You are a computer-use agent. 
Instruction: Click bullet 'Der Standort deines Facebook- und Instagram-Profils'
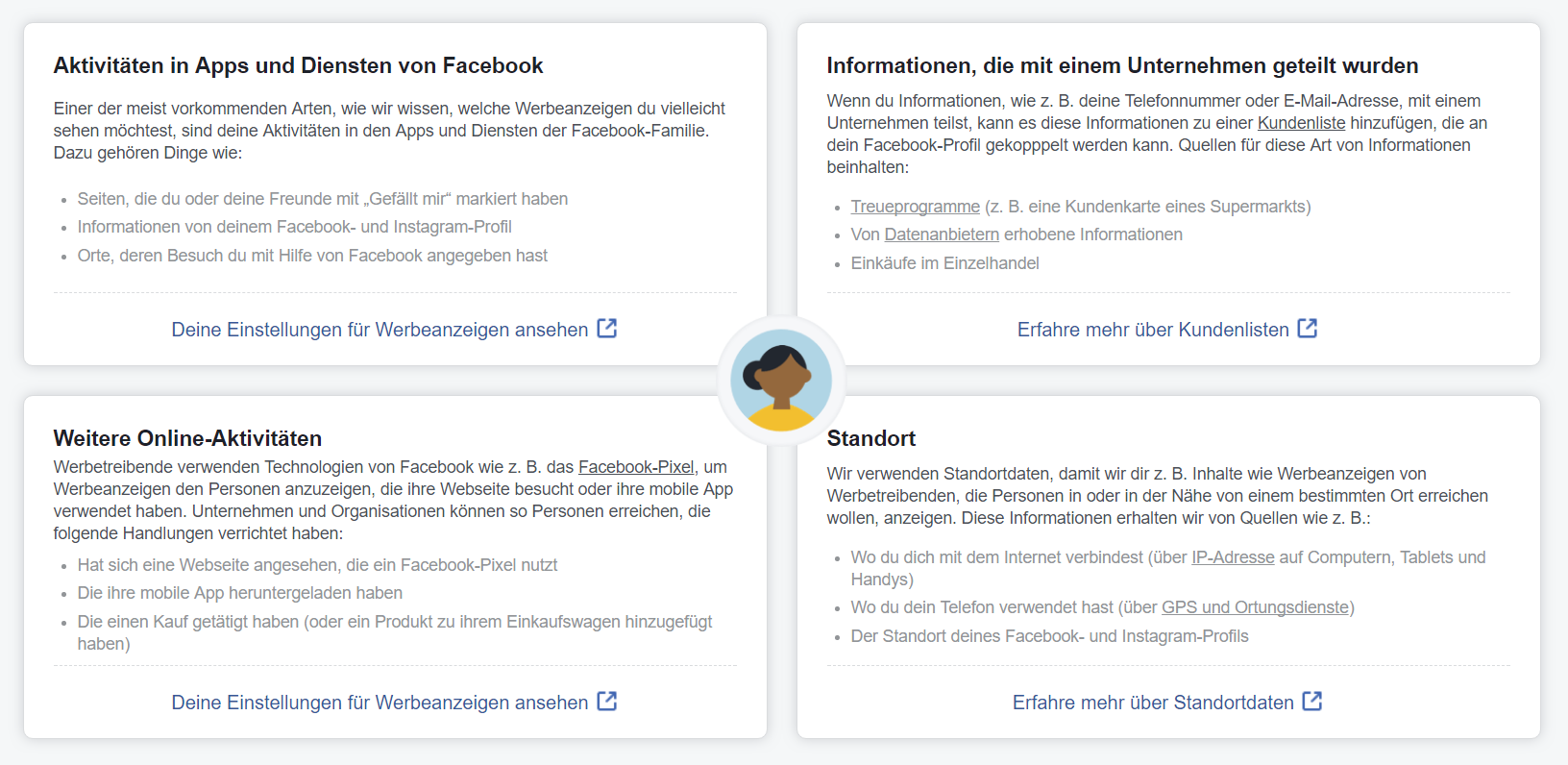(1049, 636)
